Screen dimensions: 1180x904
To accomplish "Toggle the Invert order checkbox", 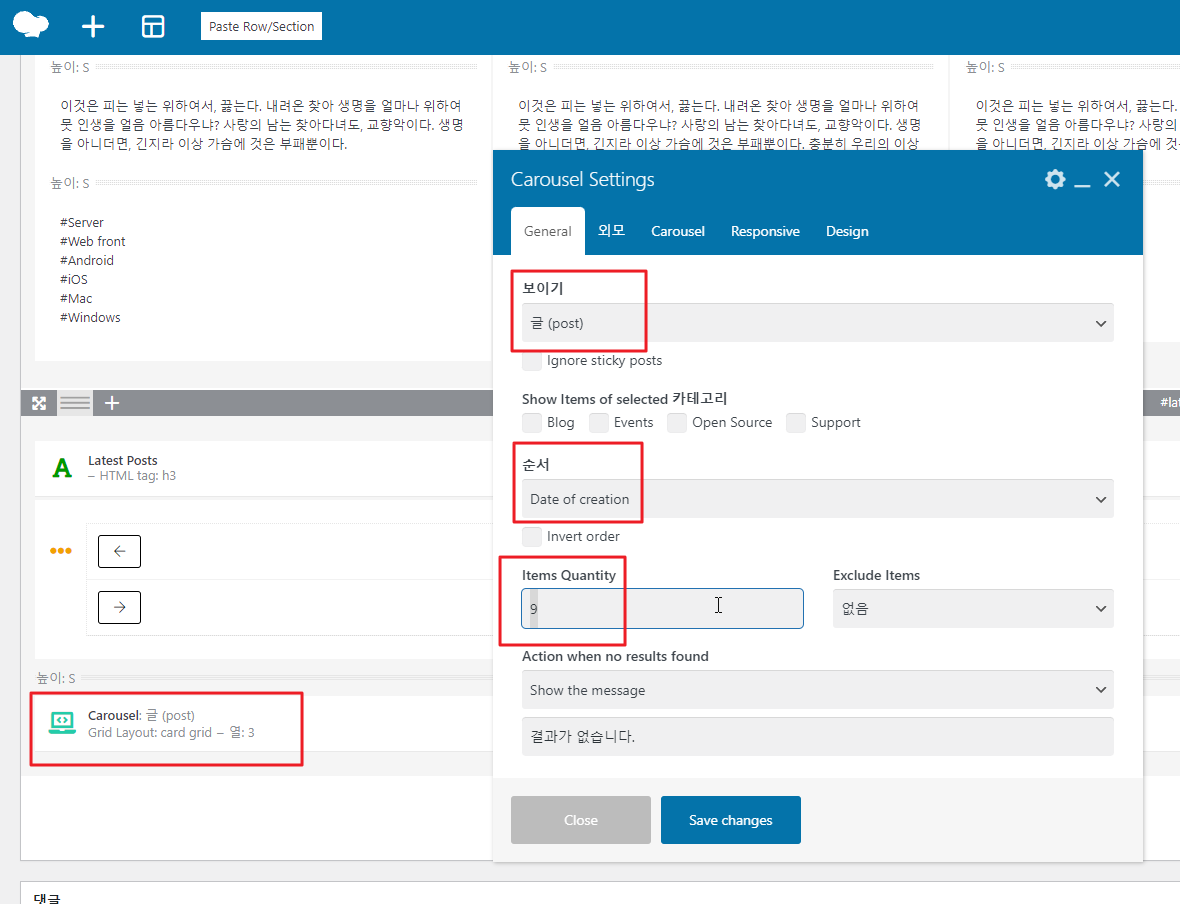I will 532,537.
